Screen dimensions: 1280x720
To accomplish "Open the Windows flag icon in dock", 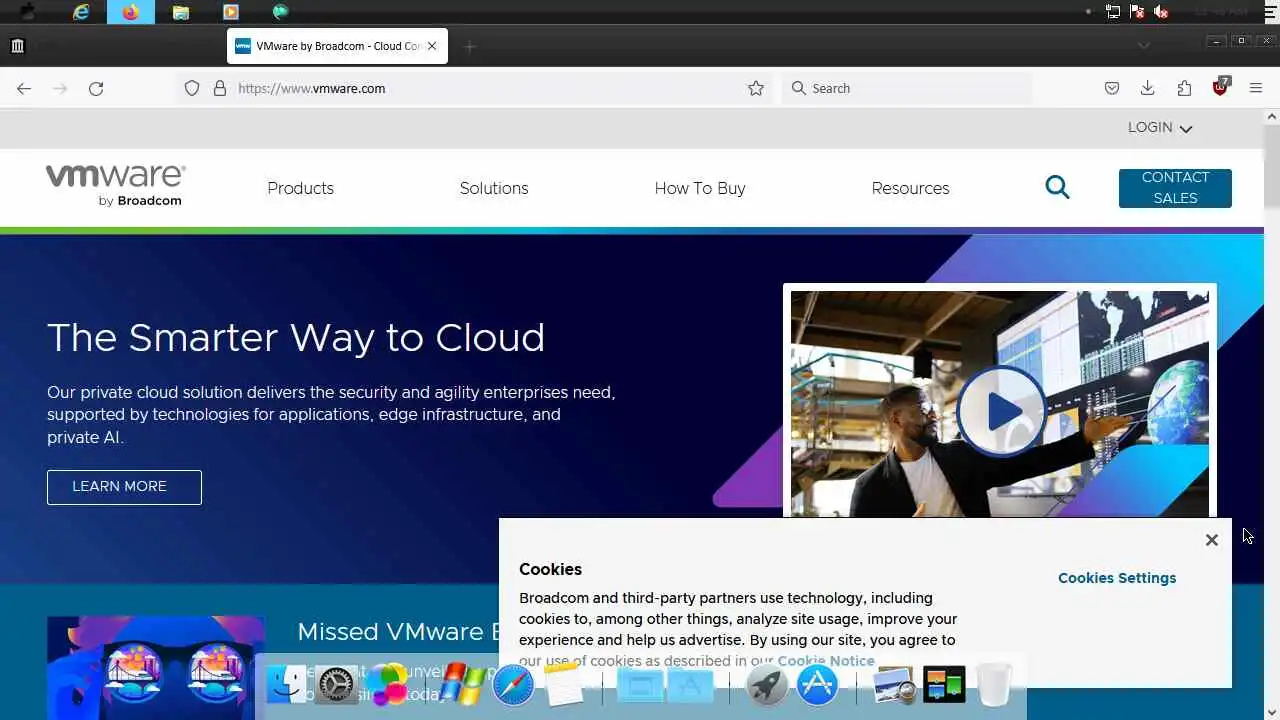I will point(461,685).
